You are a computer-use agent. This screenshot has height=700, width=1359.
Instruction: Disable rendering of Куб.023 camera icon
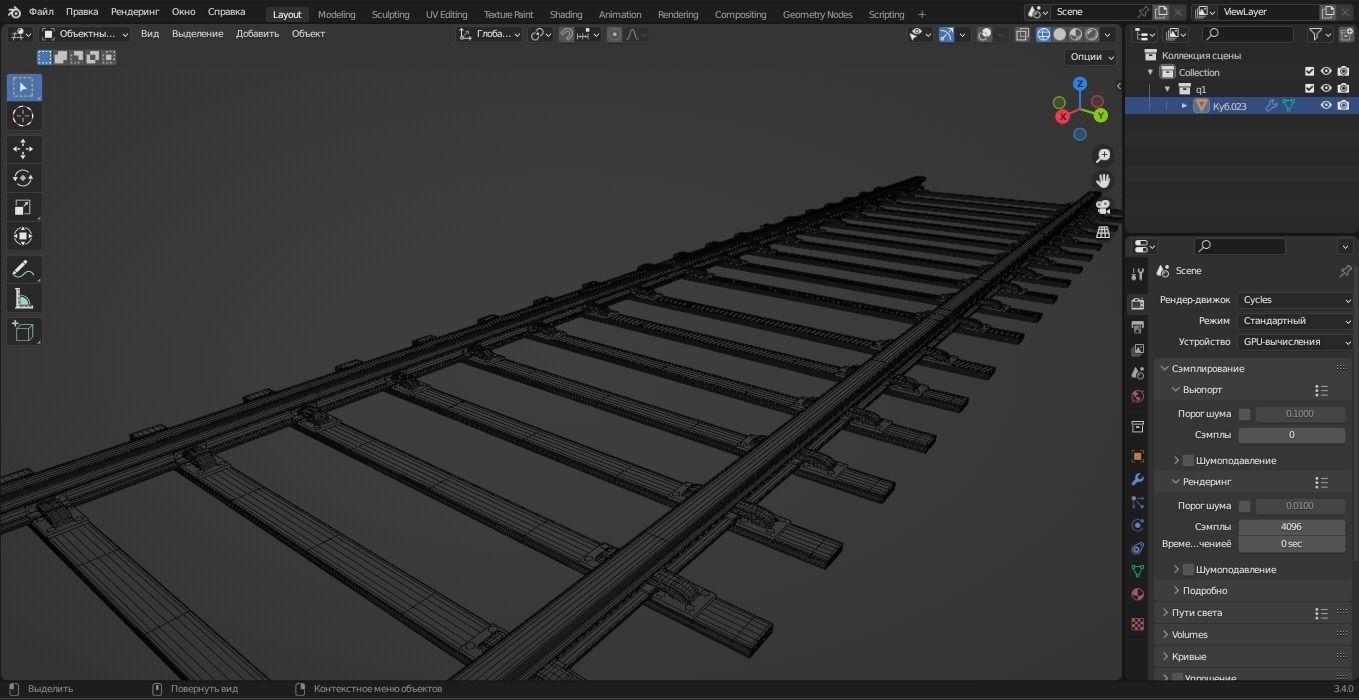click(1343, 105)
